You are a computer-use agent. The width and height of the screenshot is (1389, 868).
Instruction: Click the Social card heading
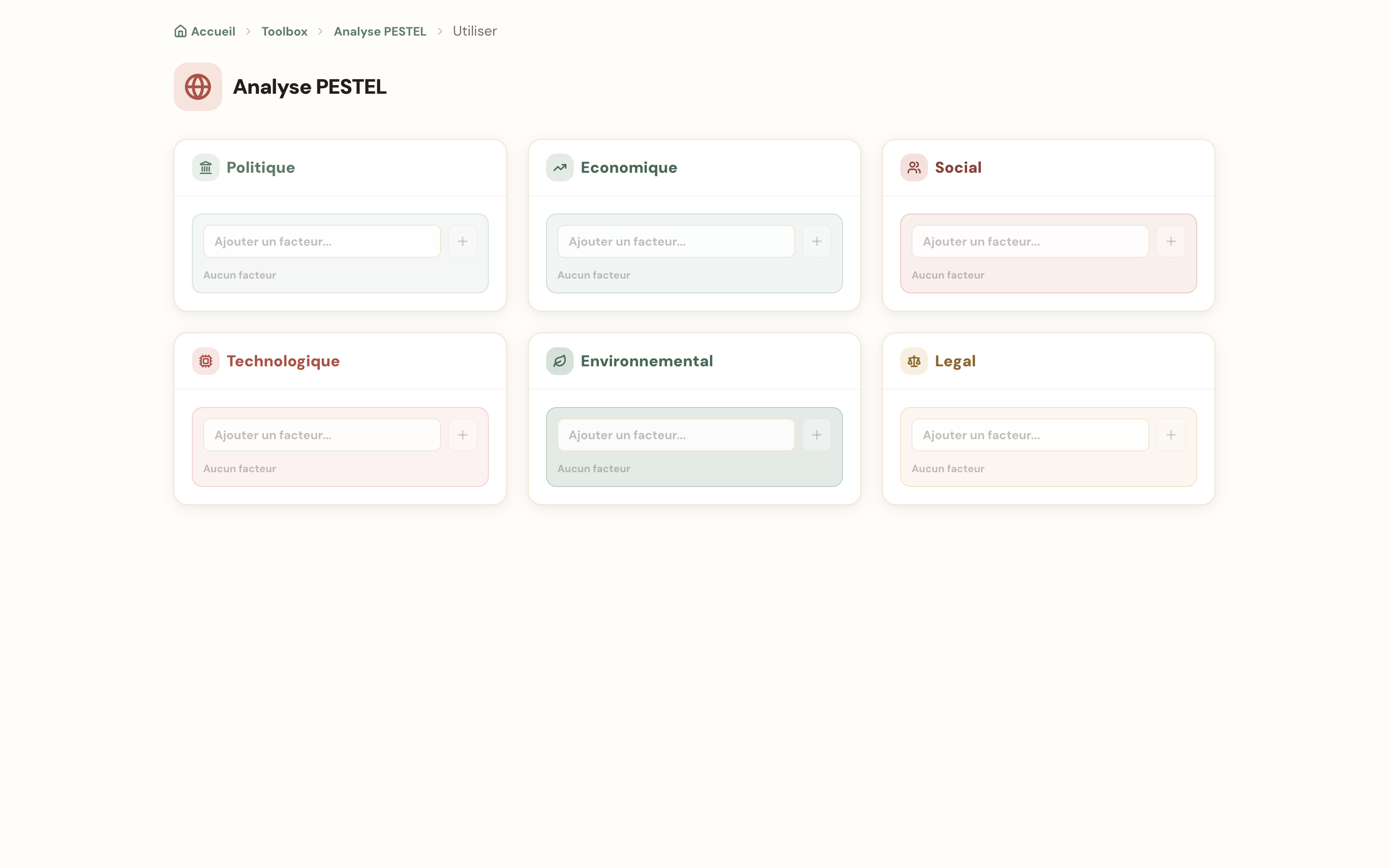pyautogui.click(x=958, y=168)
